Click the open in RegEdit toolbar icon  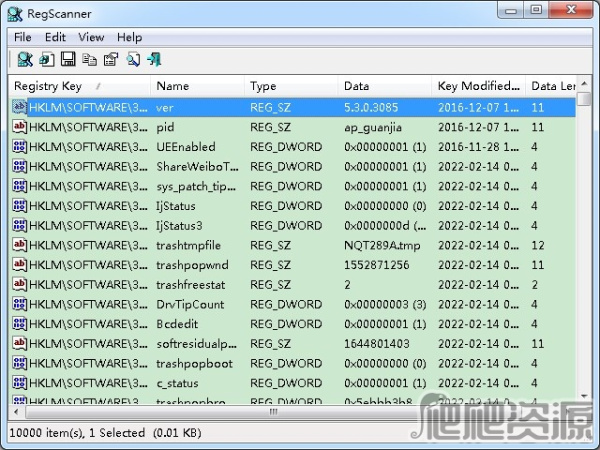pos(47,59)
